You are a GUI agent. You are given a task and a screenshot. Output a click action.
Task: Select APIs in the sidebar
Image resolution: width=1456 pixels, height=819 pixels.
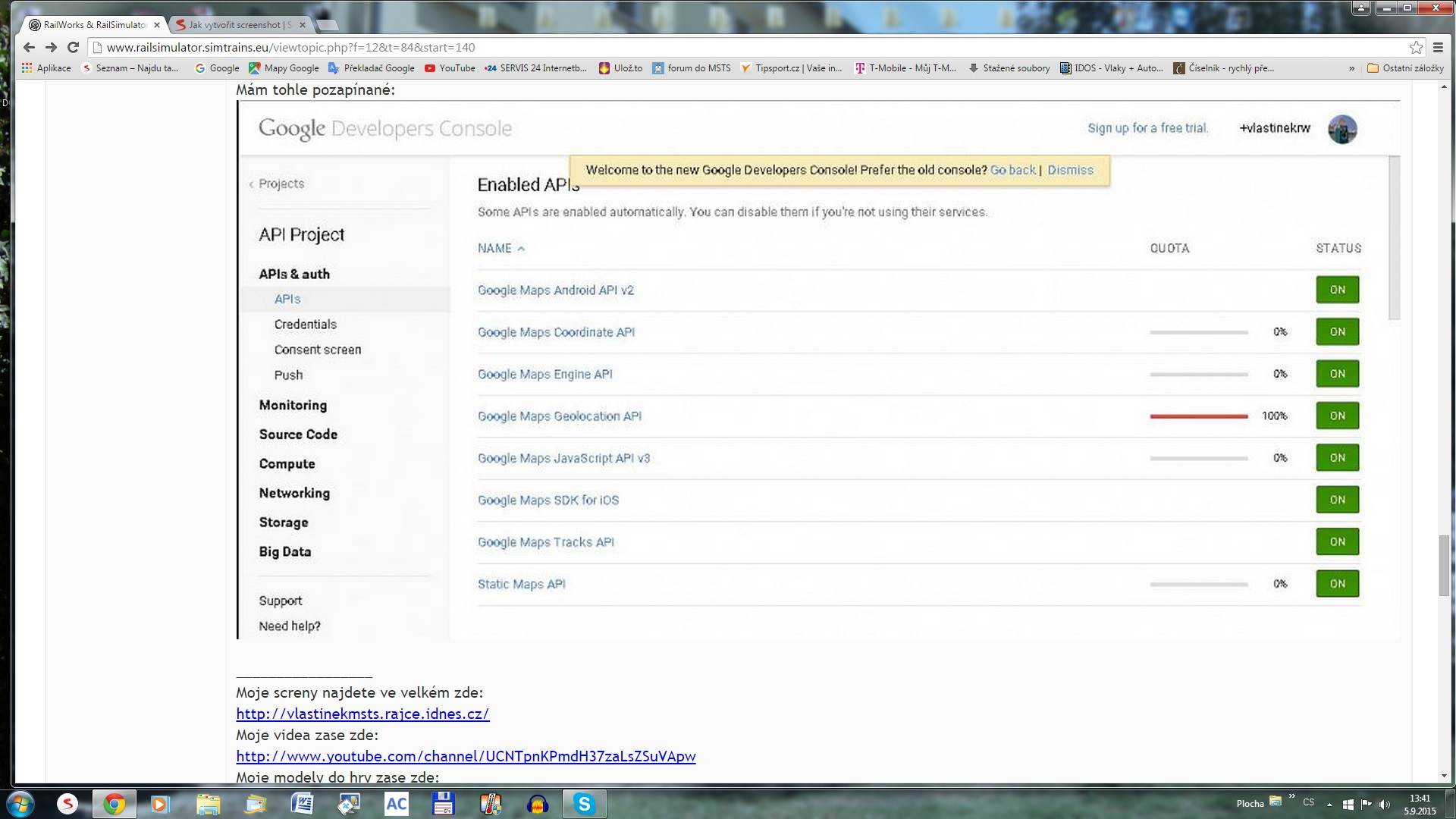pos(287,300)
